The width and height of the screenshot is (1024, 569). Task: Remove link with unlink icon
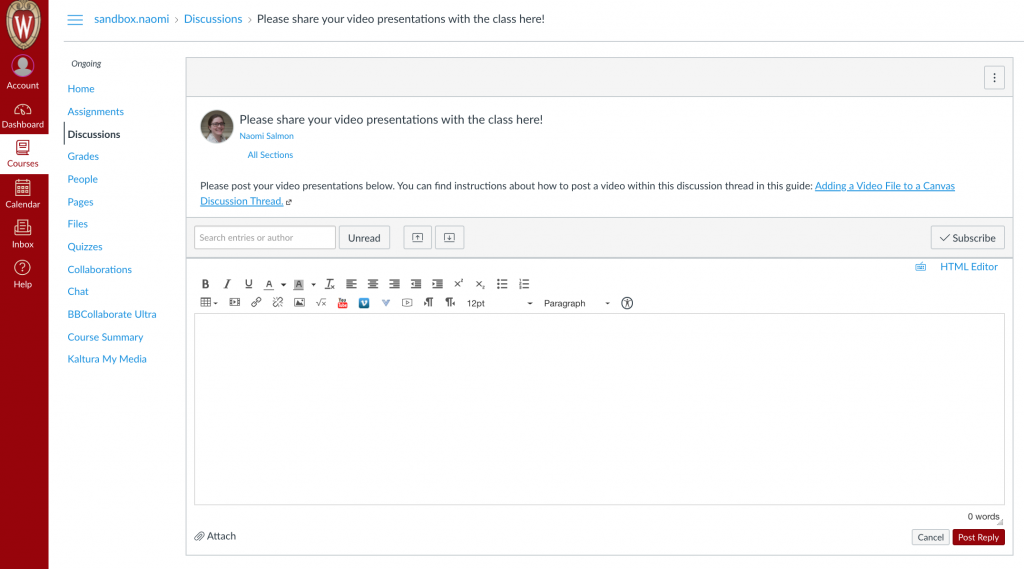point(278,302)
